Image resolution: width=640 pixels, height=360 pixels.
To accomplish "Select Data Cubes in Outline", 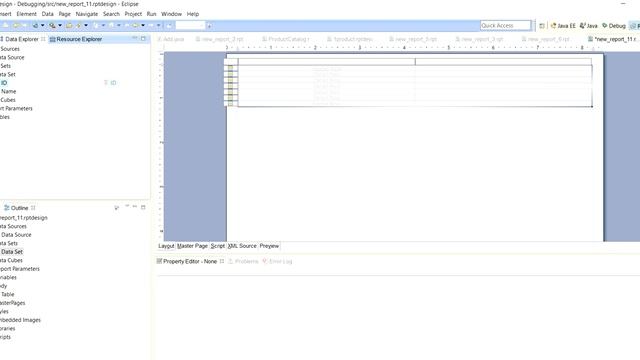I will pyautogui.click(x=11, y=260).
